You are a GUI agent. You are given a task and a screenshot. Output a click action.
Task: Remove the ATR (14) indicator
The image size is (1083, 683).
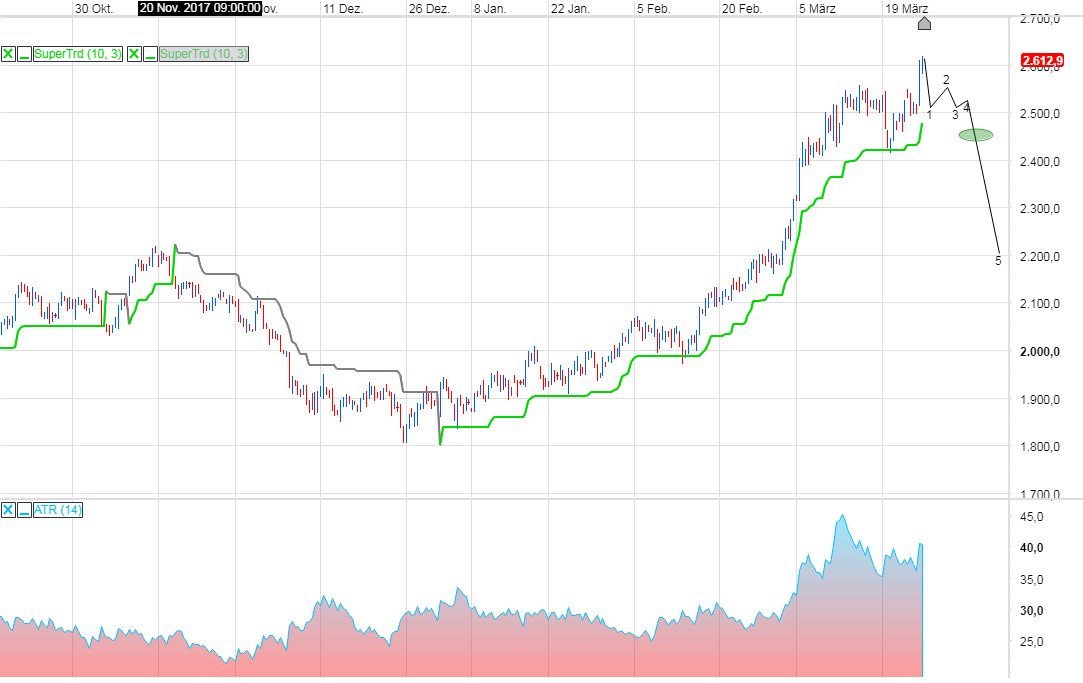(9, 510)
